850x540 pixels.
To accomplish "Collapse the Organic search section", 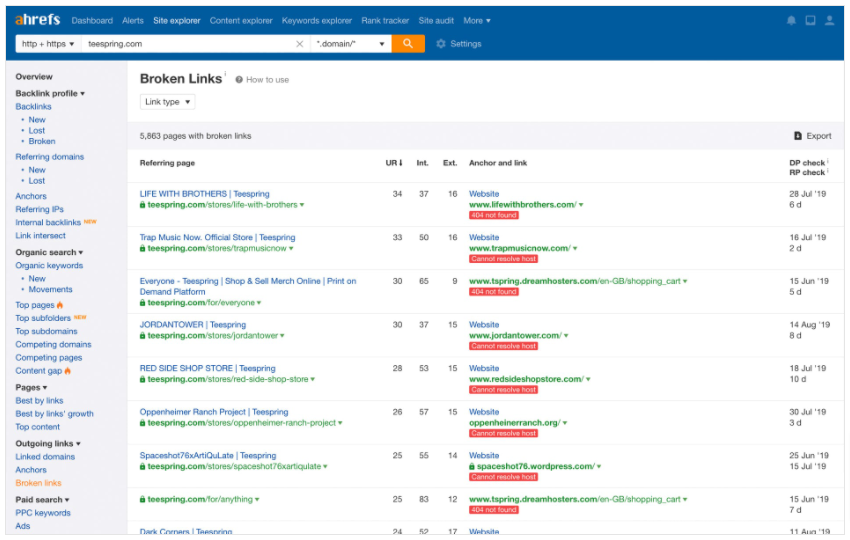I will (x=49, y=252).
